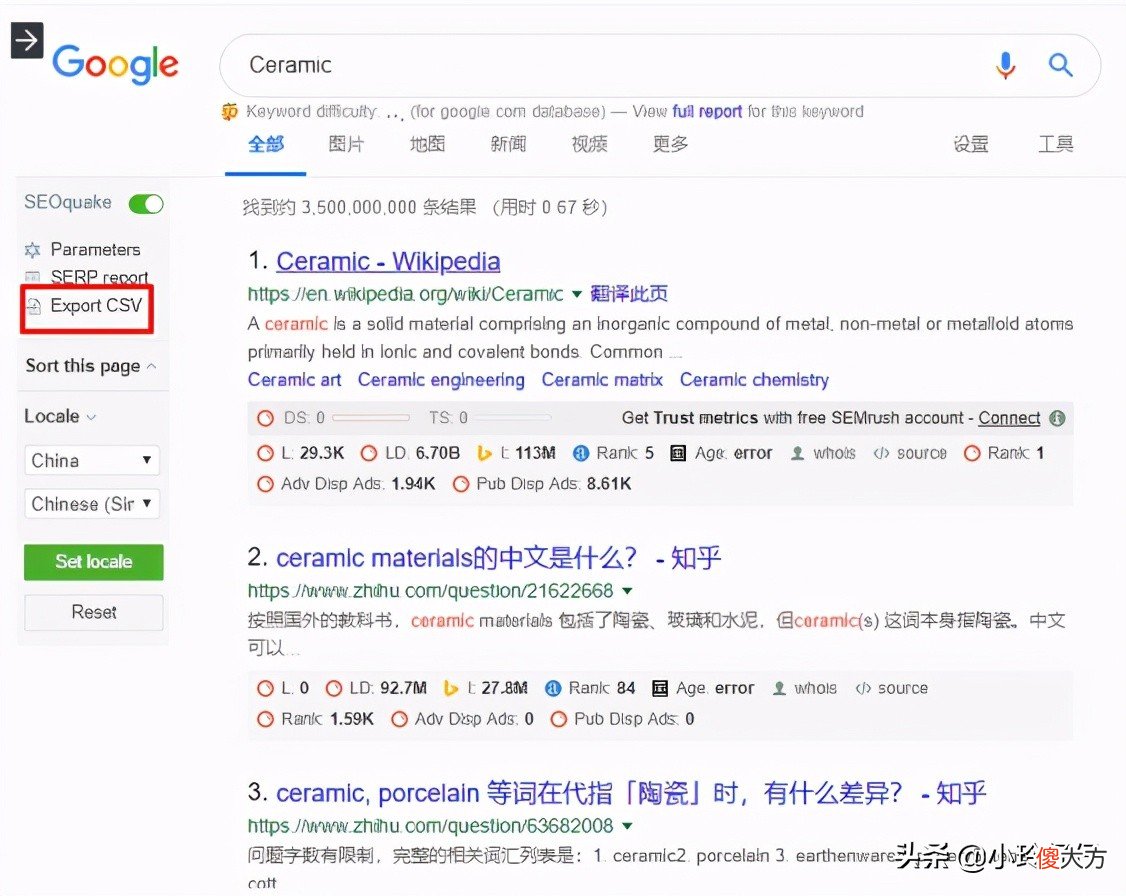Open ceramic materials的中文是什么 Zhihu result

(498, 558)
